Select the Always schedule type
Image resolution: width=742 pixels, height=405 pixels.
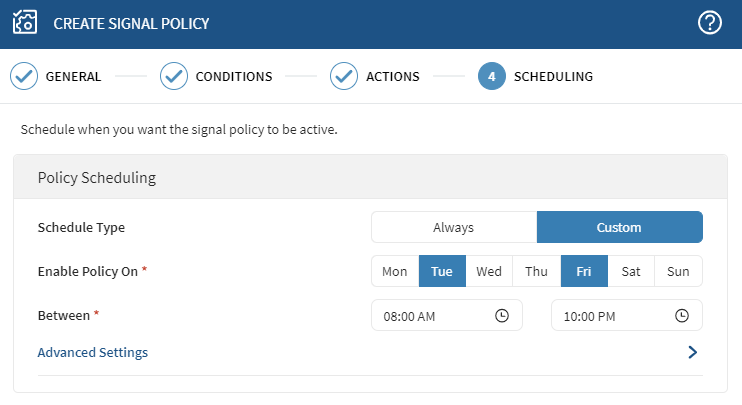click(x=453, y=227)
